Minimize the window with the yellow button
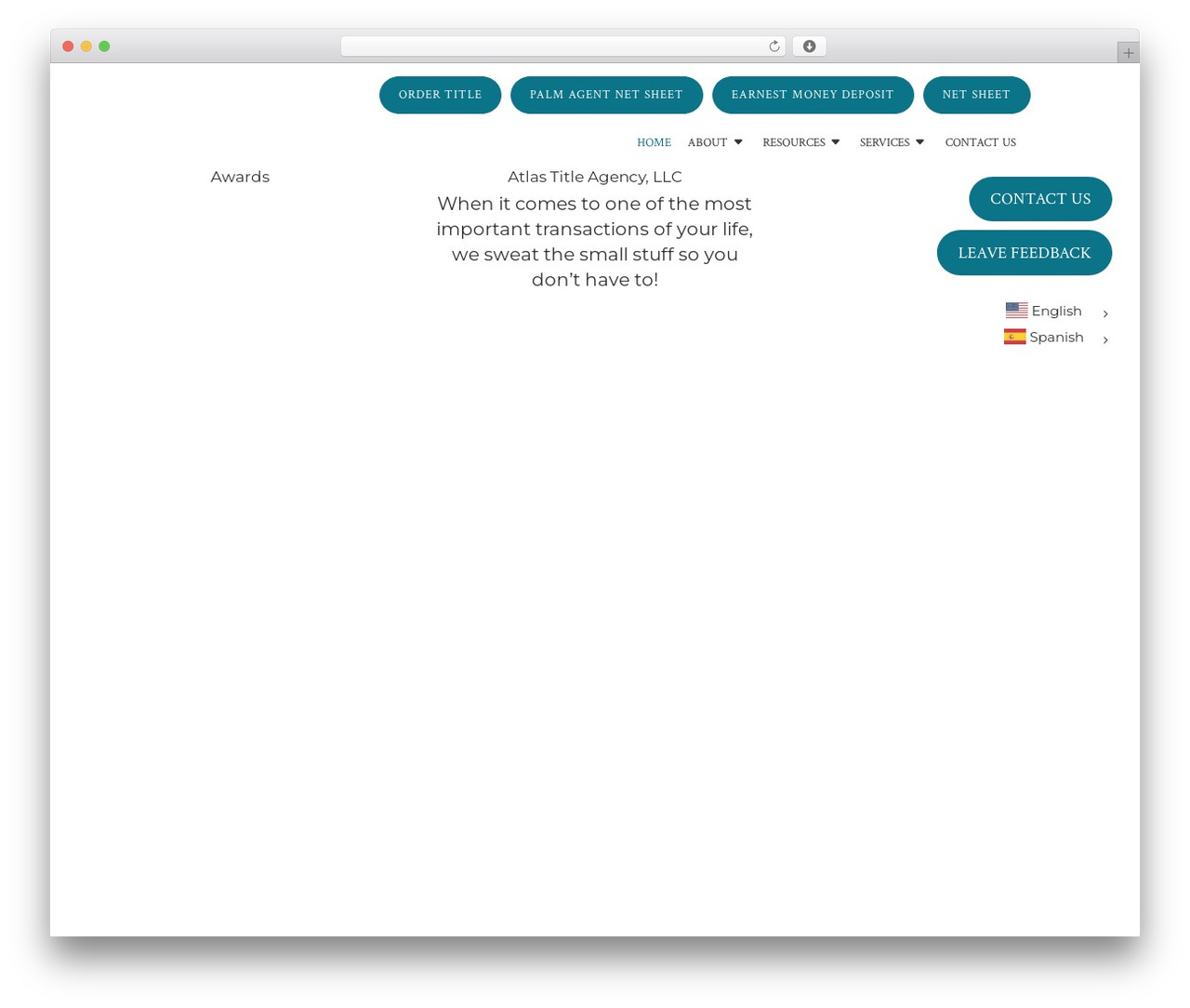 coord(86,46)
